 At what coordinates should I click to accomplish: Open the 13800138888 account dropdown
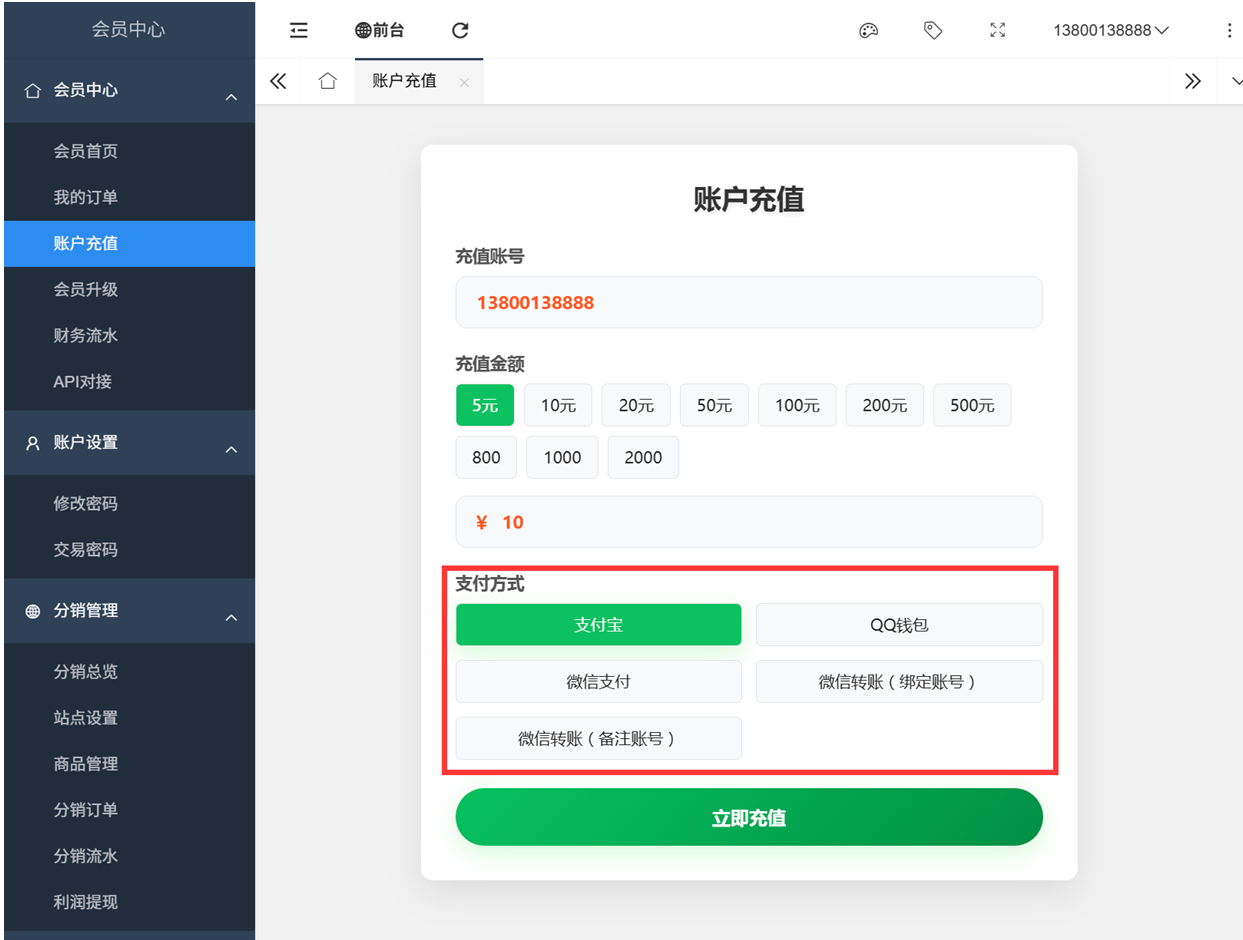[1110, 30]
